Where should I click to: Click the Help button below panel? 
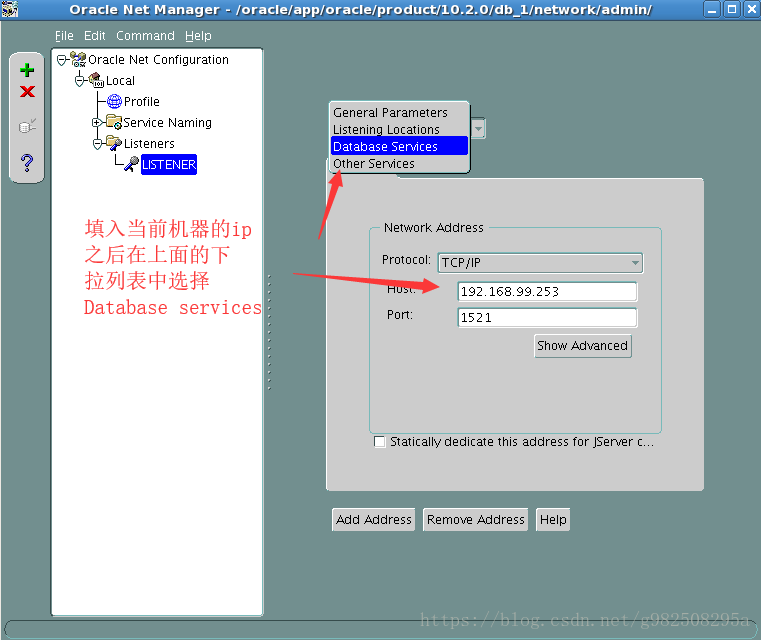tap(553, 520)
